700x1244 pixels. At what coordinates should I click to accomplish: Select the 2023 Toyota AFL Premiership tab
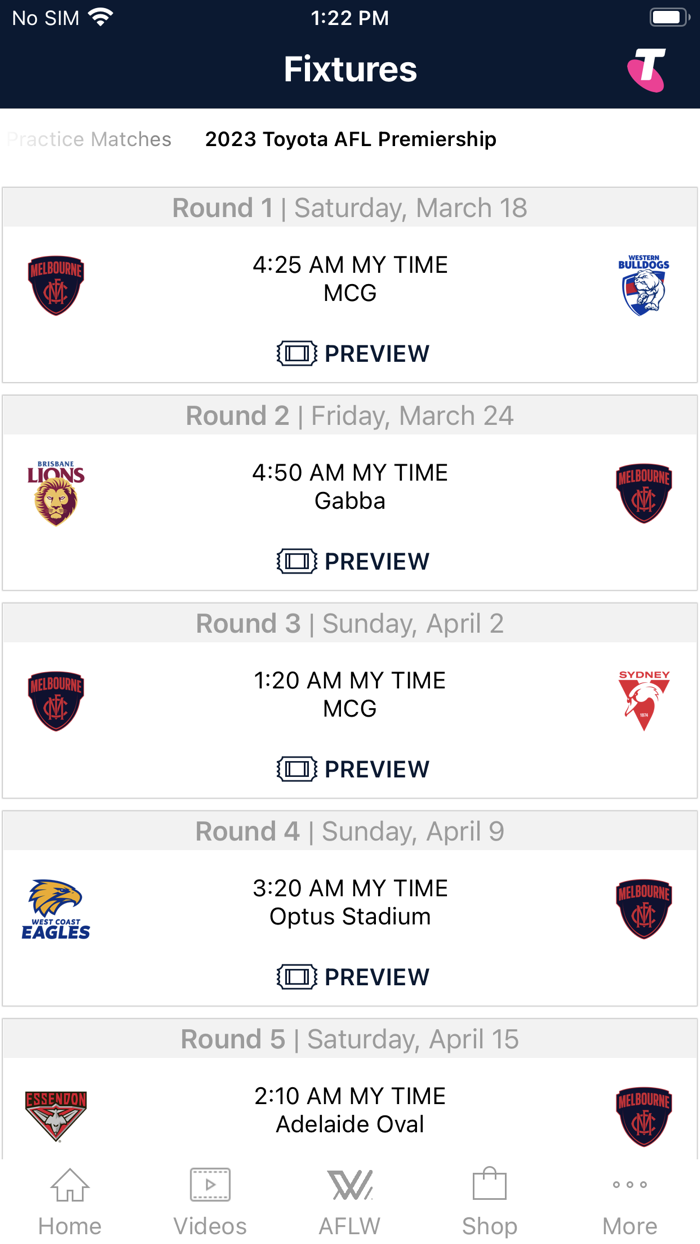pyautogui.click(x=349, y=139)
